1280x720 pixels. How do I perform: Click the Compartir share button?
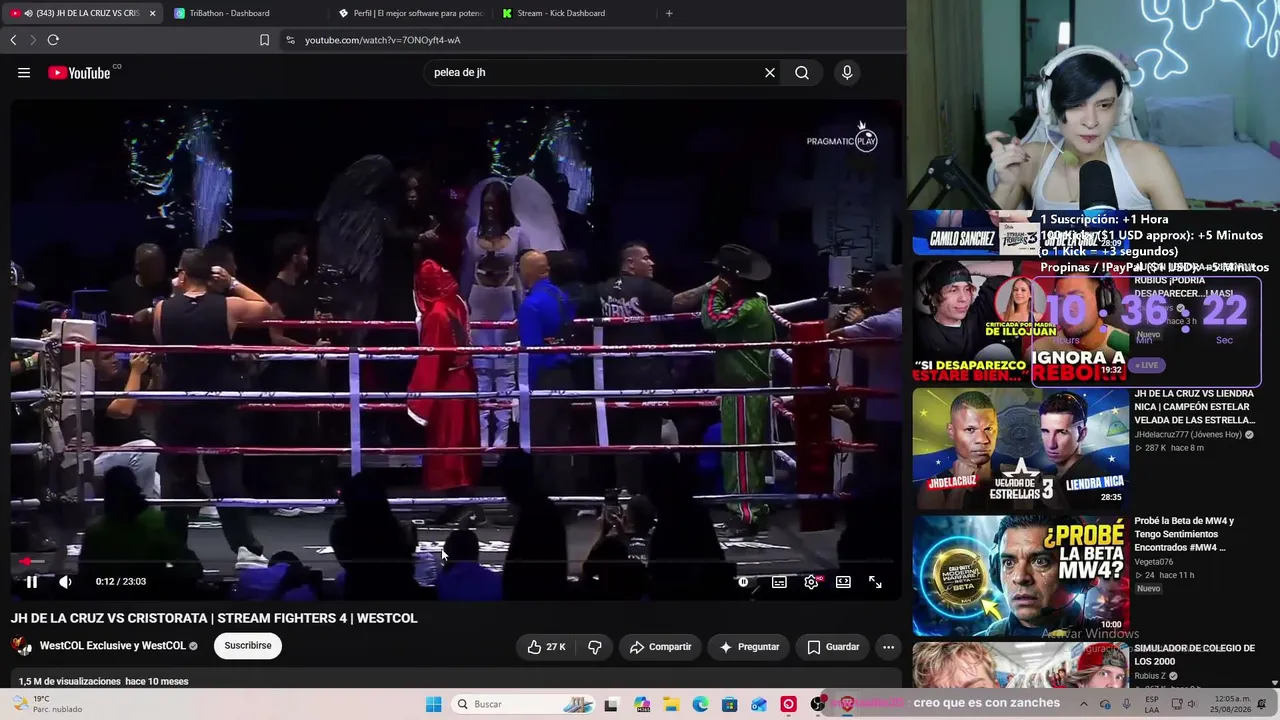660,647
